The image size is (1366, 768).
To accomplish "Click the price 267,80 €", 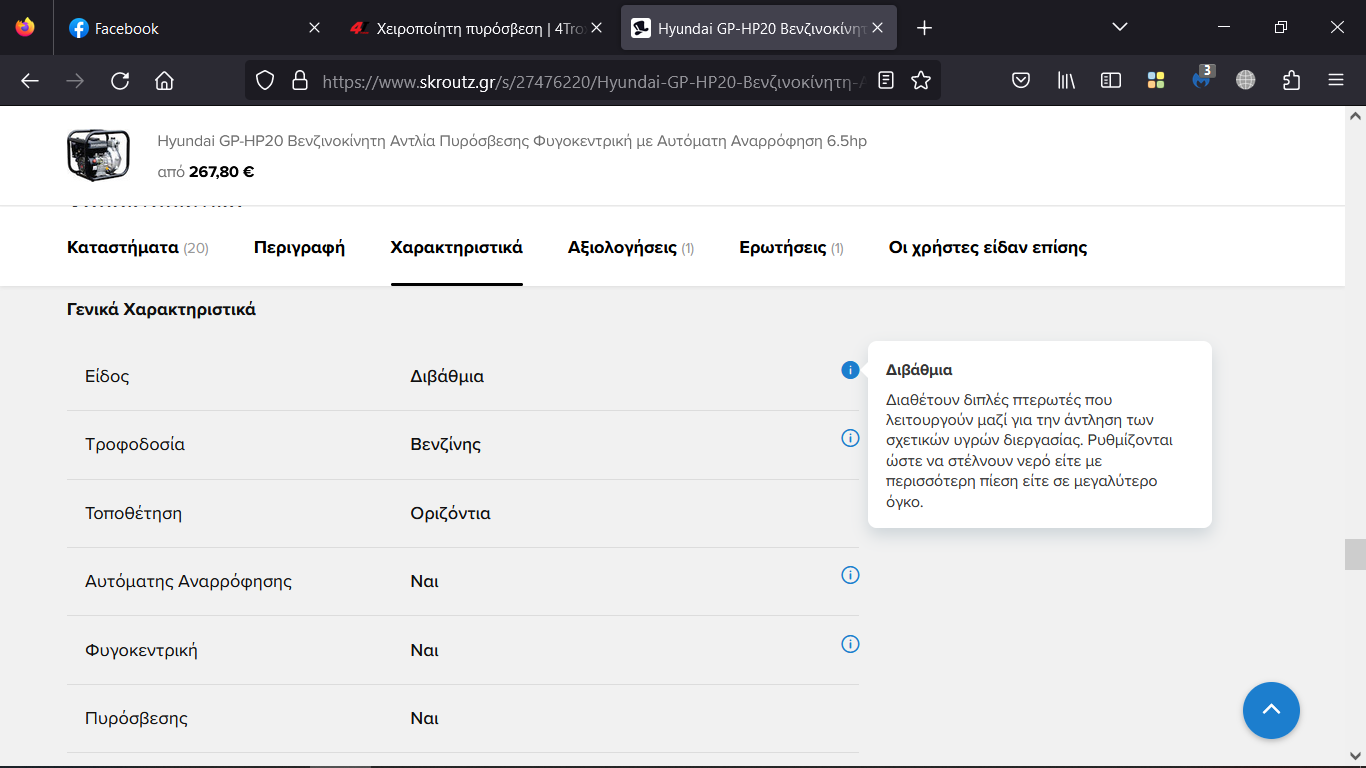I will pos(221,171).
